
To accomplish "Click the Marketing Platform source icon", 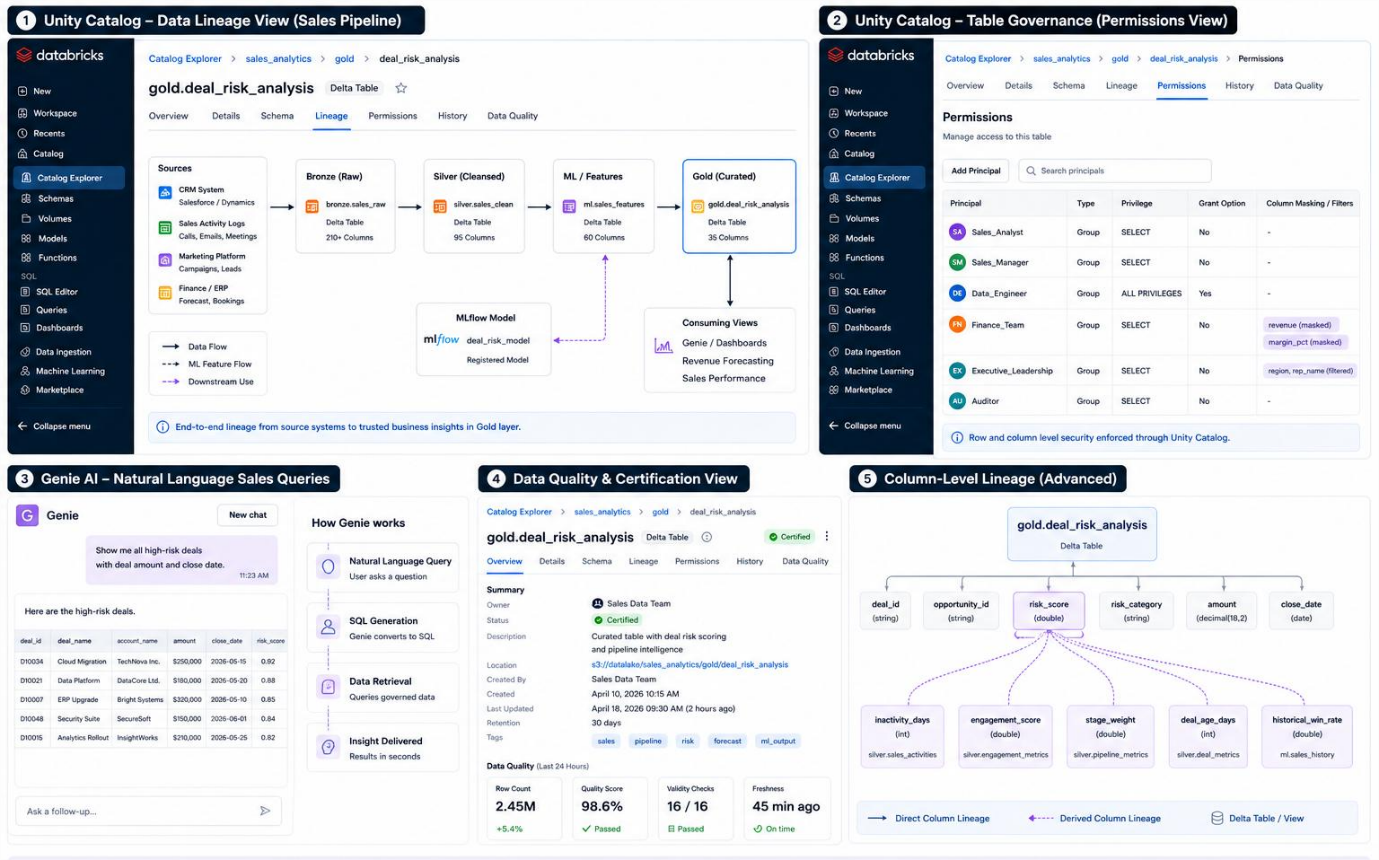I will (x=165, y=260).
